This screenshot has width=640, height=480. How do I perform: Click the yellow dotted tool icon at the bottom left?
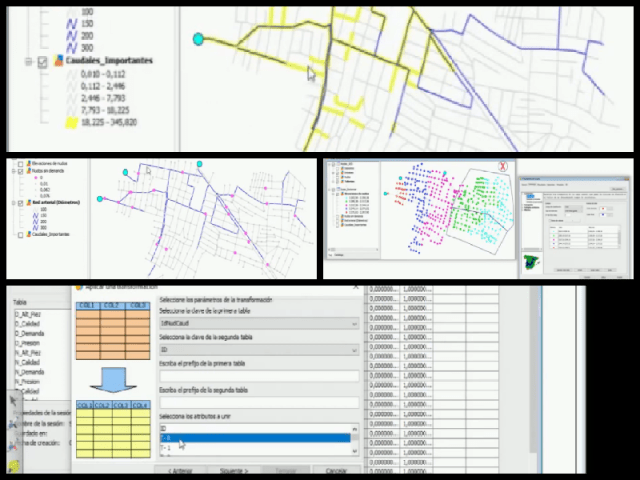pyautogui.click(x=13, y=464)
